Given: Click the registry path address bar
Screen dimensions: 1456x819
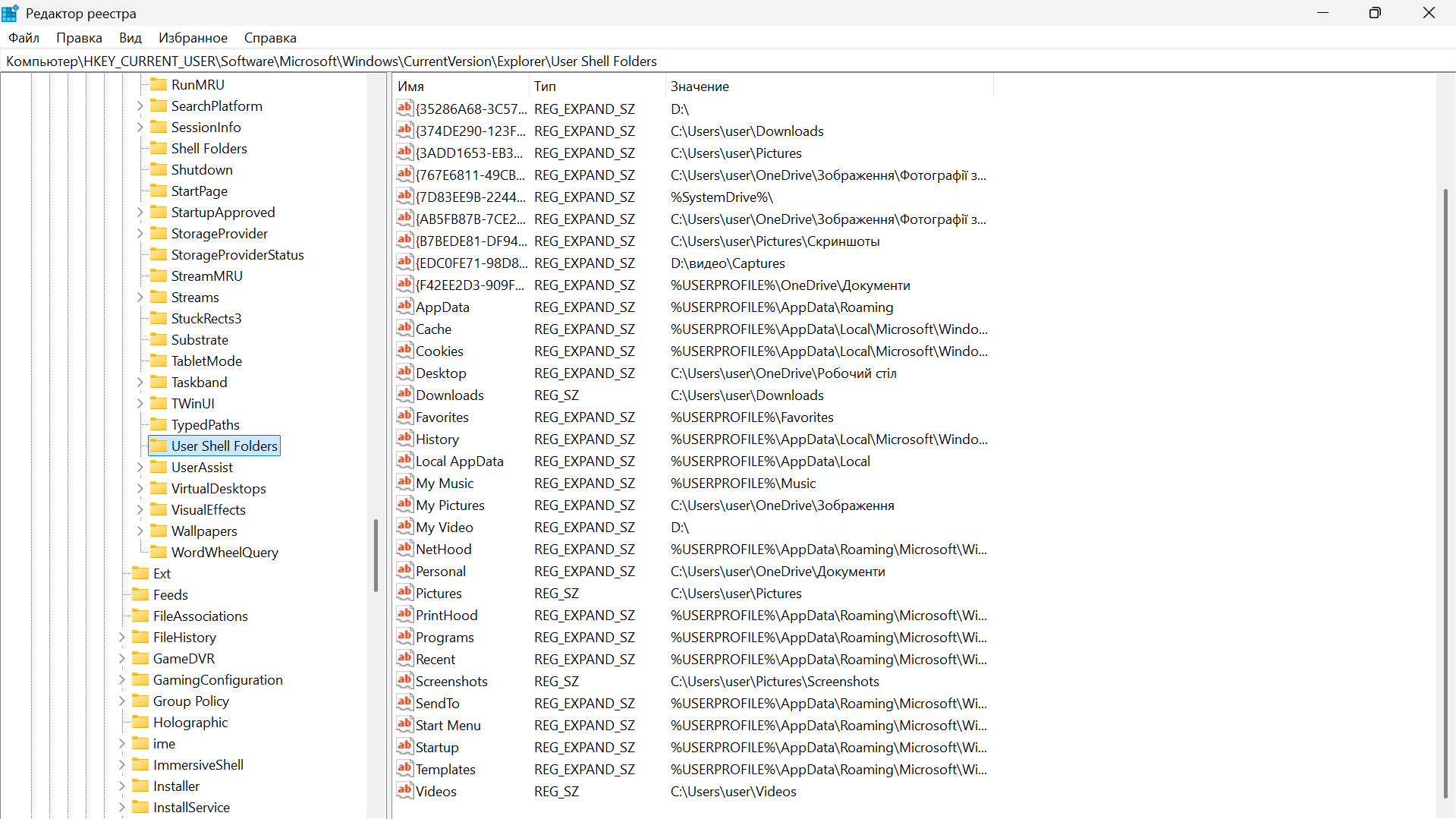Looking at the screenshot, I should click(727, 61).
